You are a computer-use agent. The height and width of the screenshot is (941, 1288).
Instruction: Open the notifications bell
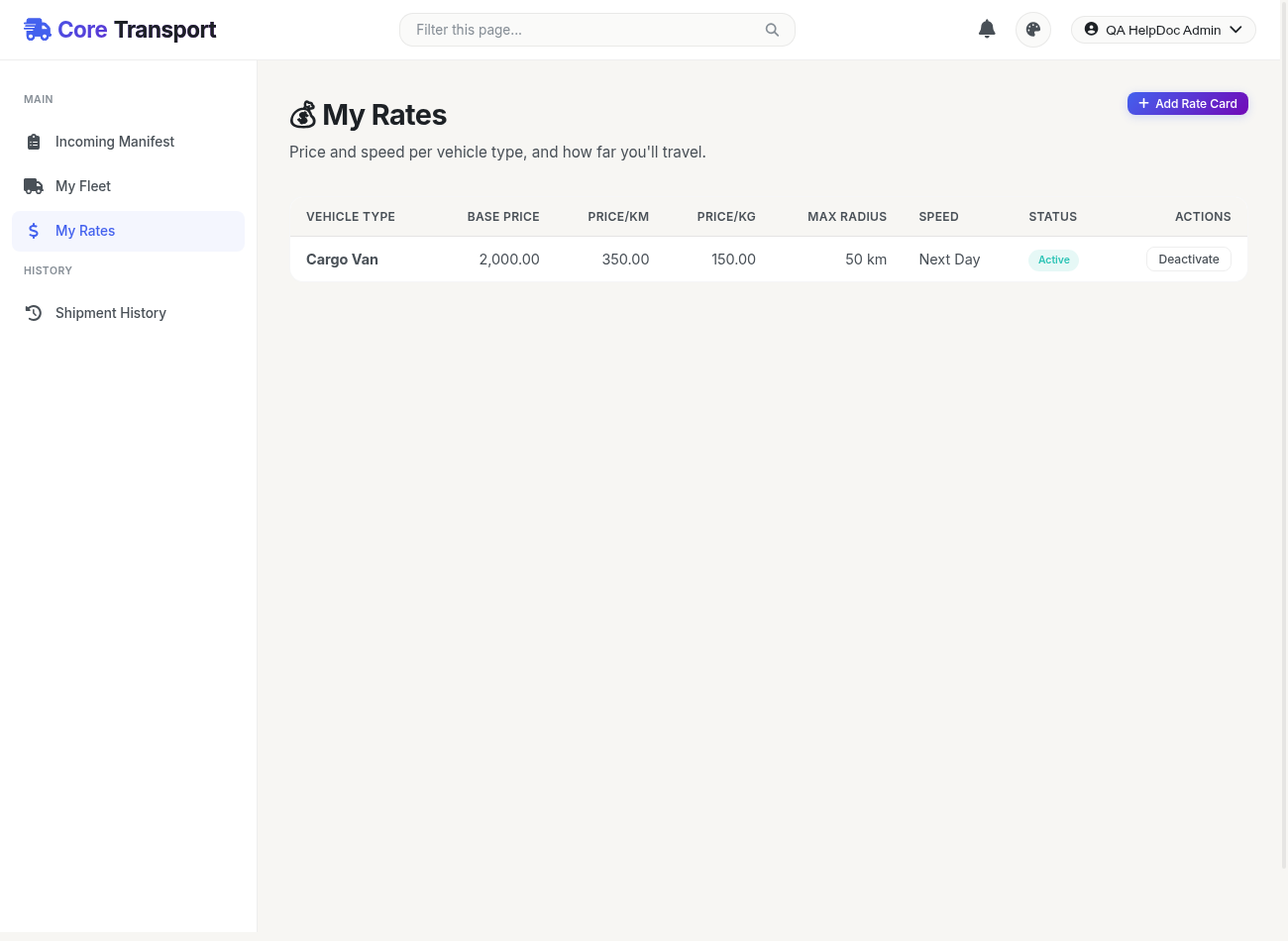[987, 29]
